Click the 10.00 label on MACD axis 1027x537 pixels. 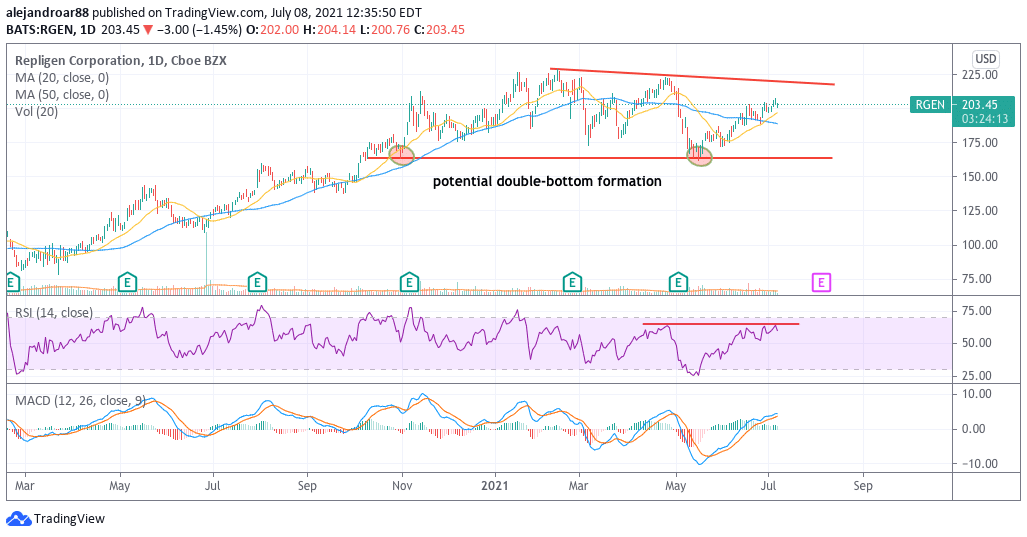coord(979,394)
